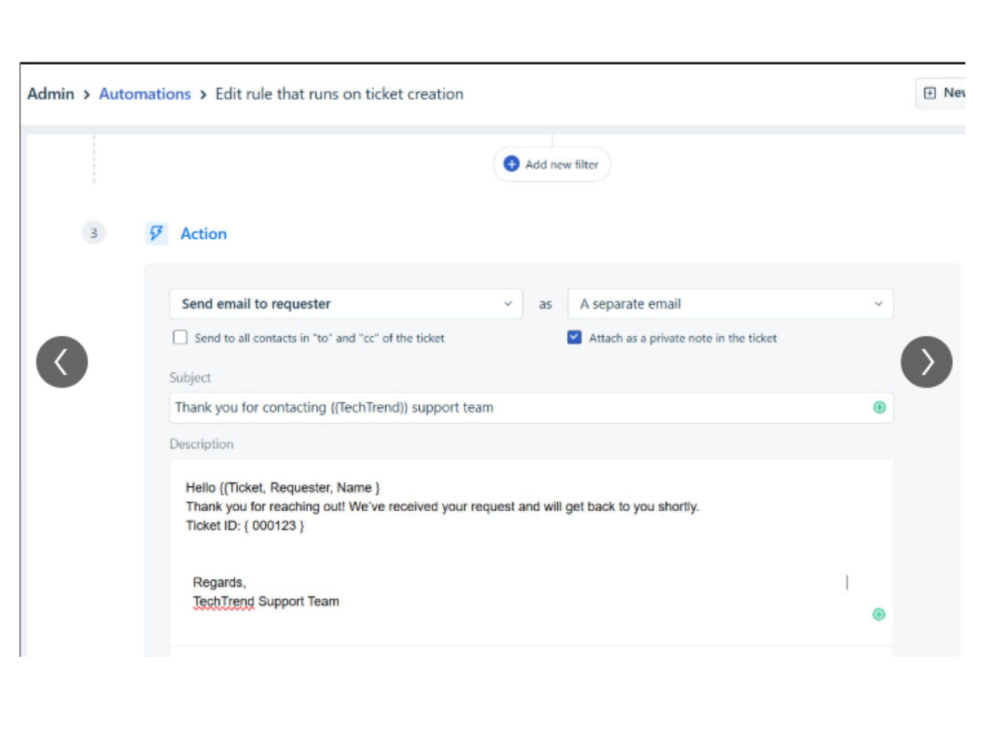The width and height of the screenshot is (1000, 750).
Task: Click the Description field label
Action: [202, 444]
